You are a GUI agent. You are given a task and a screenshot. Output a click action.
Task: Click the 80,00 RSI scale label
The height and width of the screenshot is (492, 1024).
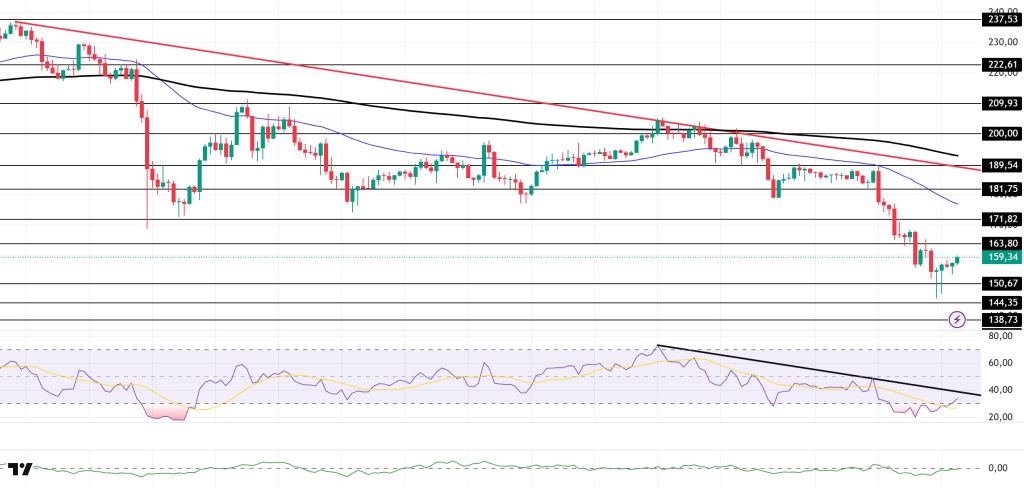click(997, 337)
